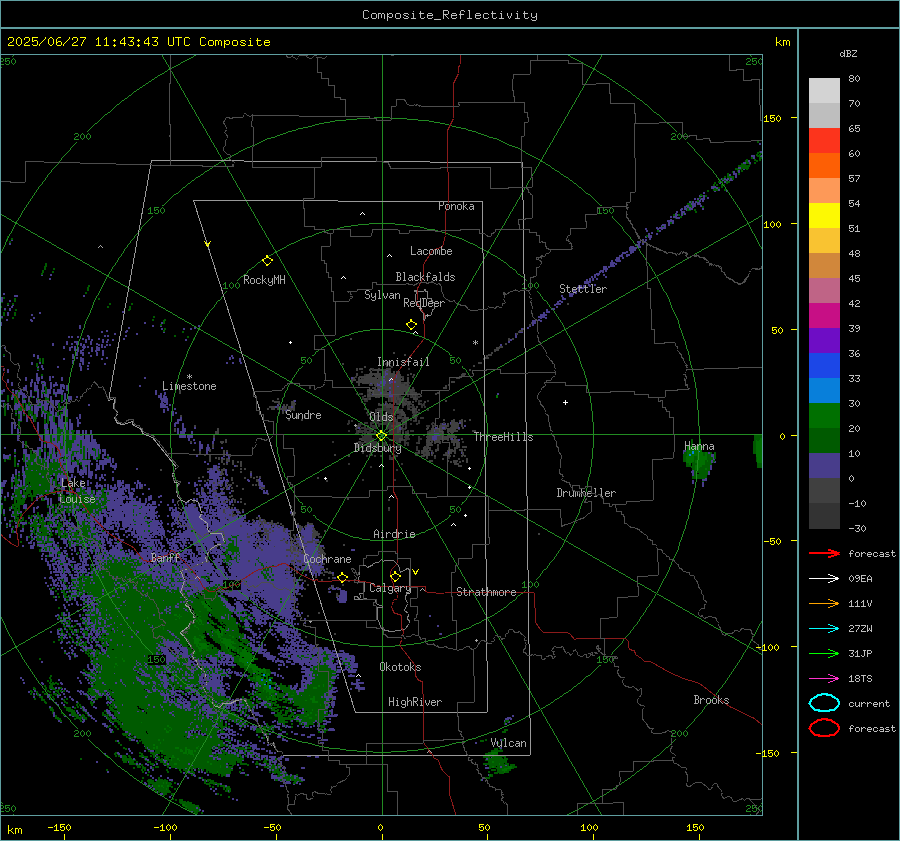Select the cyan 27ZW arrow in legend
This screenshot has height=841, width=900.
point(824,629)
